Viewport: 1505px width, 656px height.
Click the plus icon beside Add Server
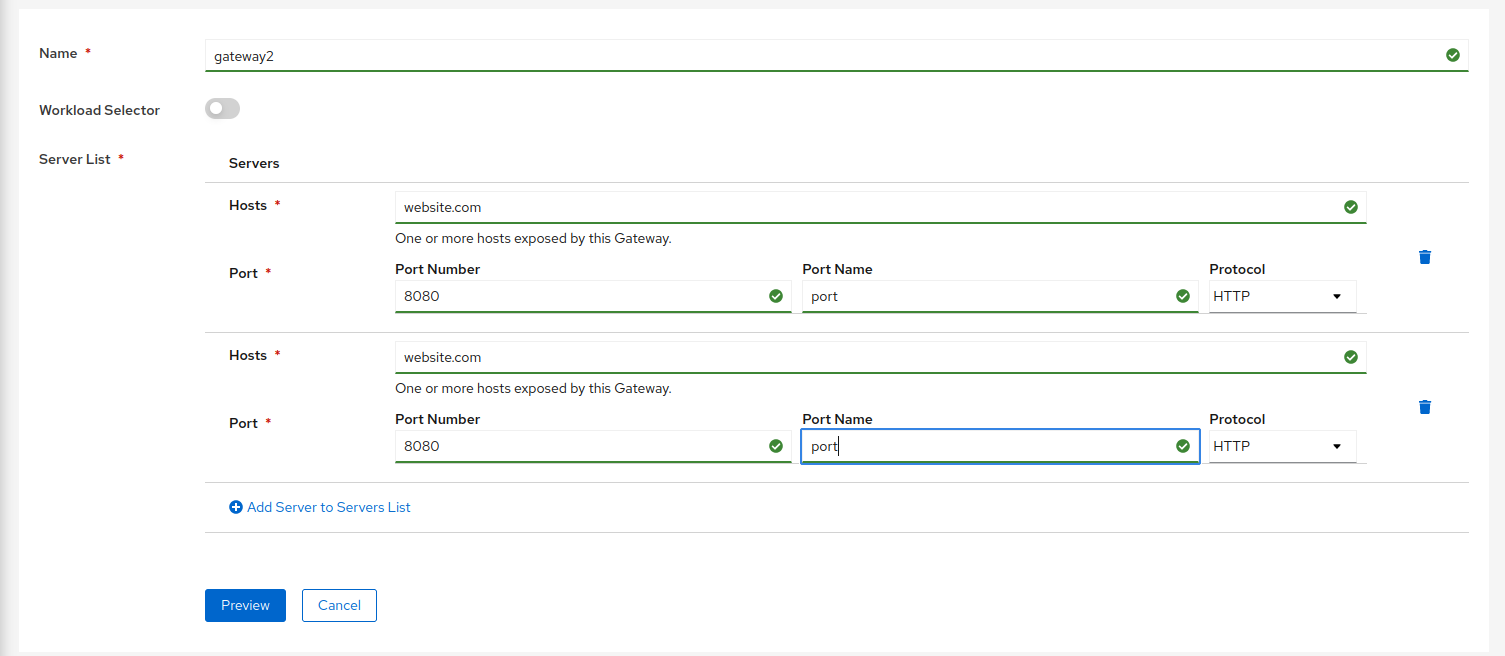tap(236, 507)
